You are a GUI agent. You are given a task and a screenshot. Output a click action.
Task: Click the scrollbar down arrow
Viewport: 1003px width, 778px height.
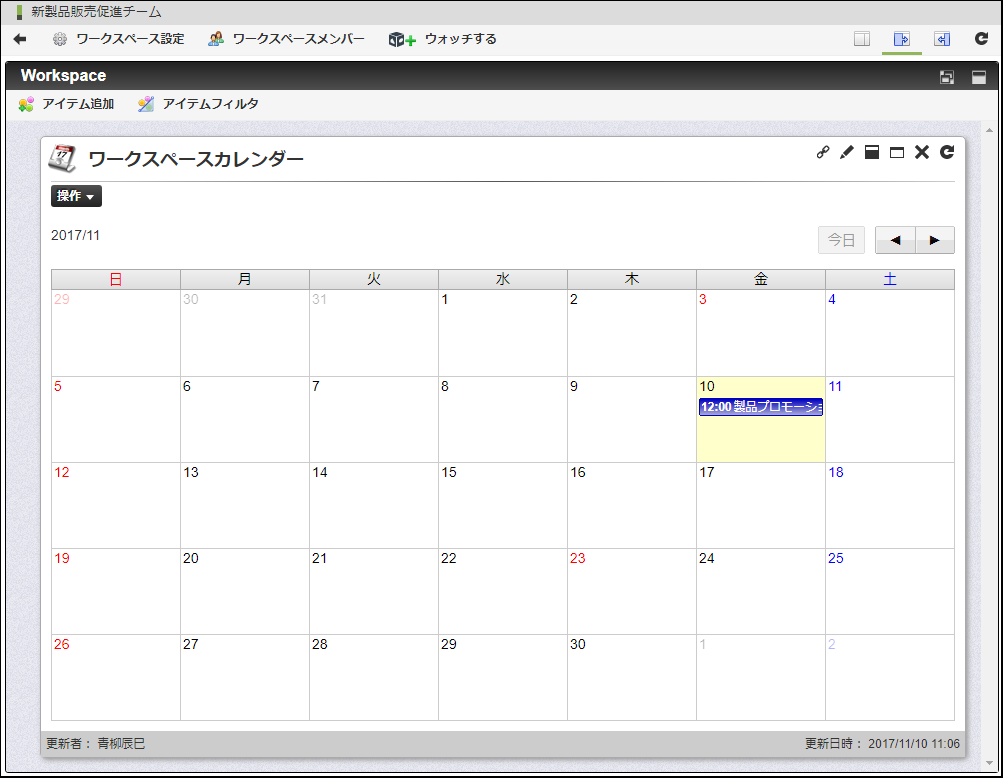[x=989, y=763]
